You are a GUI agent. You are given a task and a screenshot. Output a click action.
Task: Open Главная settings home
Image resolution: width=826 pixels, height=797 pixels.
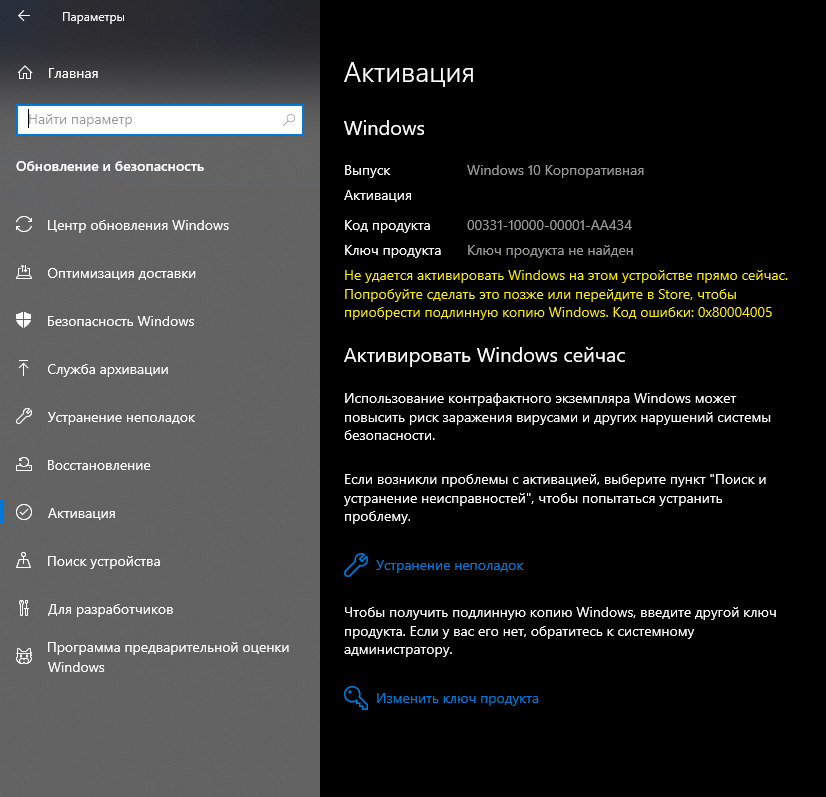point(73,73)
